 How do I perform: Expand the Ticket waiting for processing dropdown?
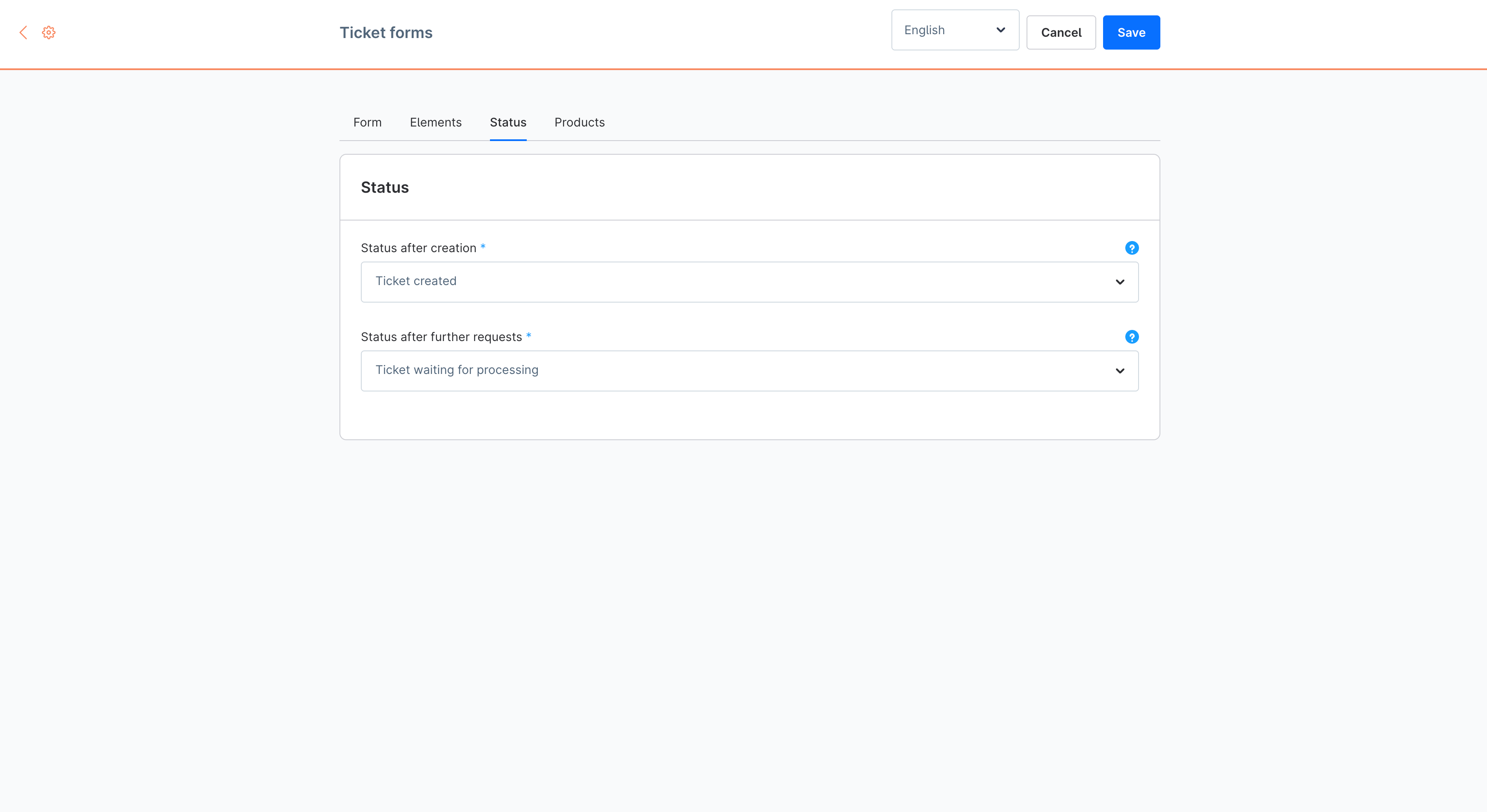pyautogui.click(x=749, y=371)
